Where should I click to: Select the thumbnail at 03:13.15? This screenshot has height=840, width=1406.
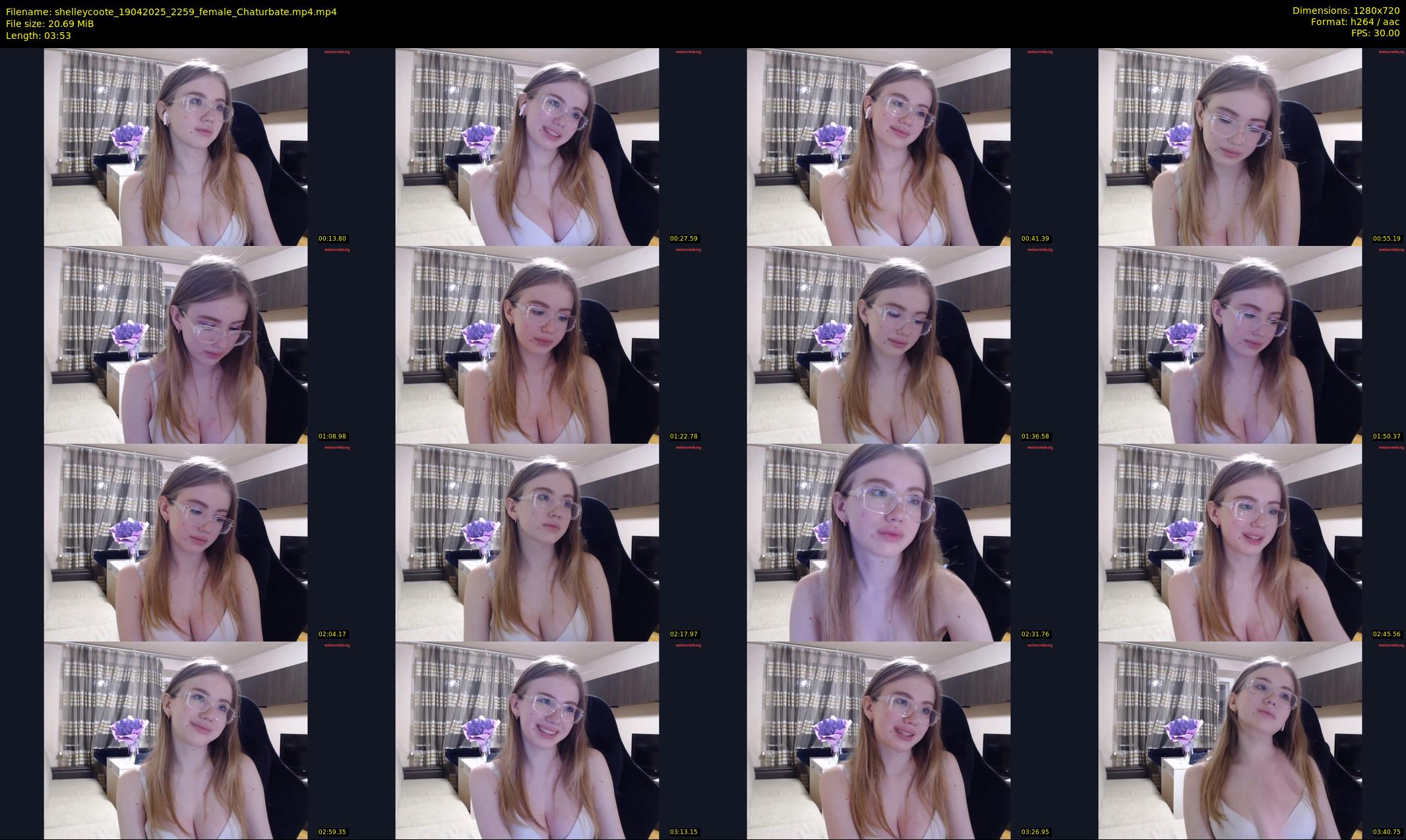[527, 740]
